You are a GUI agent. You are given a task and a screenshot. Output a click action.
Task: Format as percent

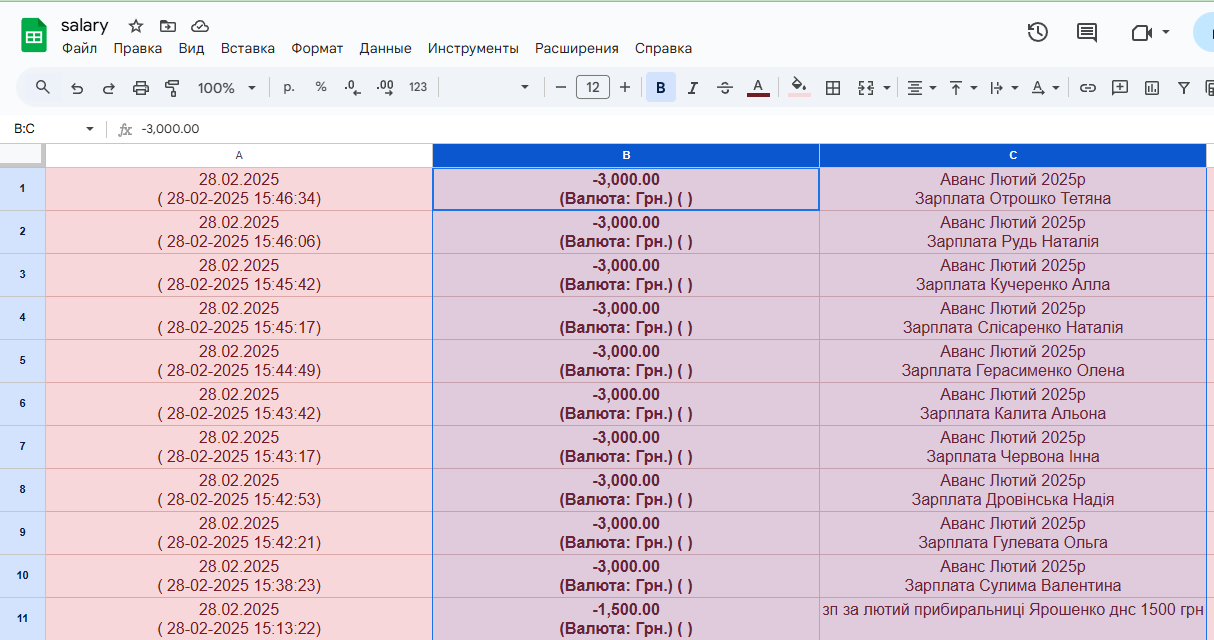(321, 87)
